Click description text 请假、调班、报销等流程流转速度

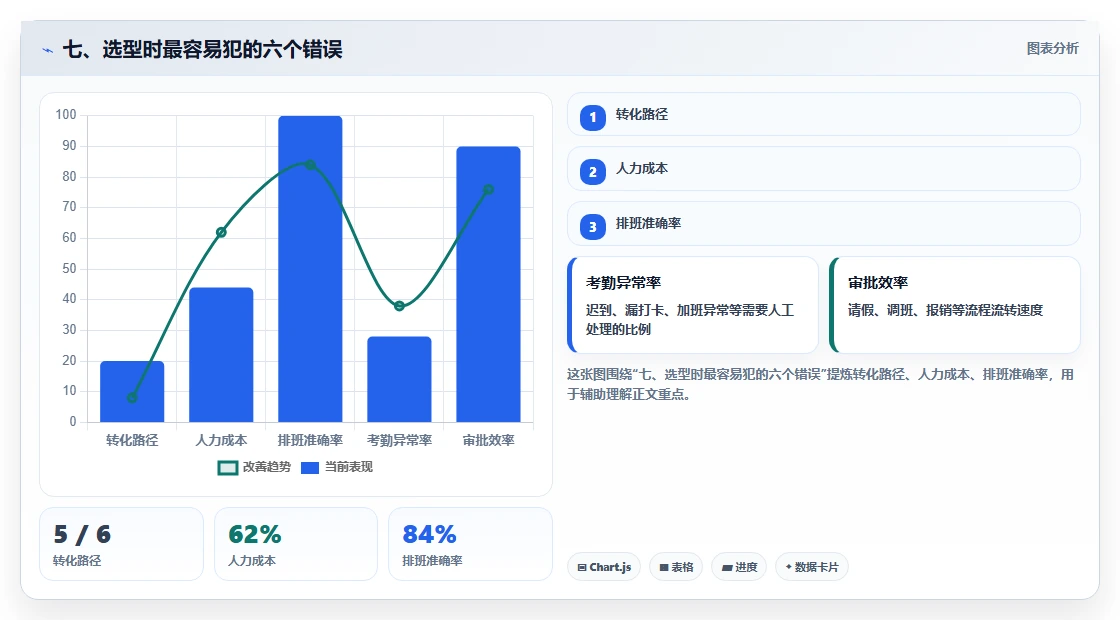click(x=946, y=310)
